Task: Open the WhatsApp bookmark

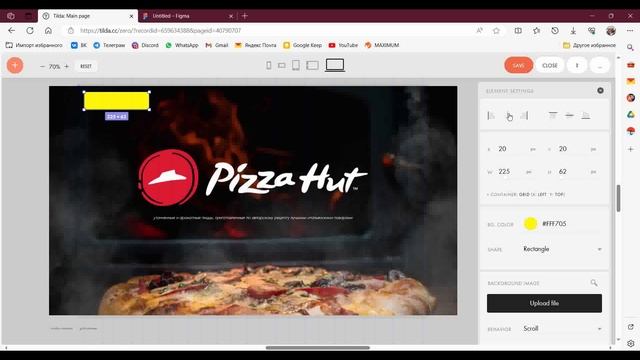Action: pyautogui.click(x=182, y=45)
